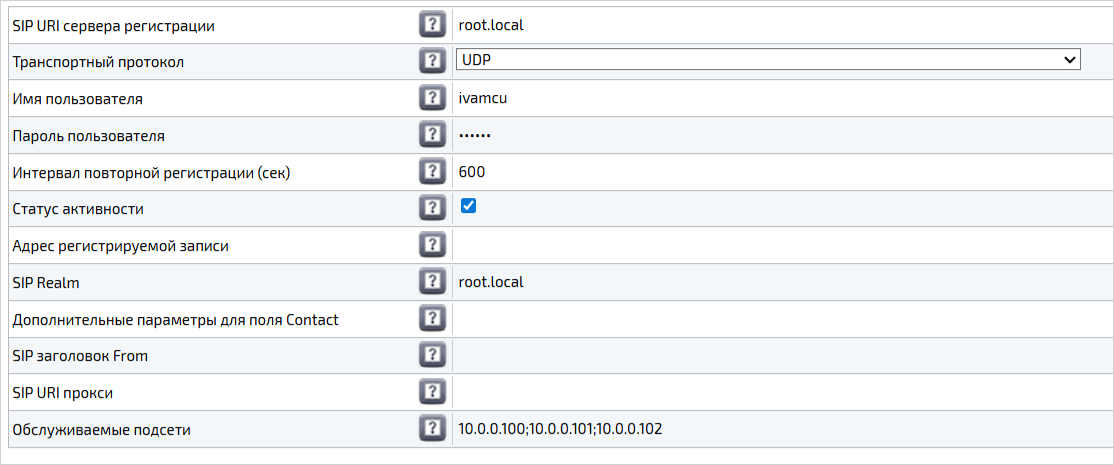The height and width of the screenshot is (465, 1114).
Task: Open help for Интервал повторной регистрации
Action: point(430,172)
